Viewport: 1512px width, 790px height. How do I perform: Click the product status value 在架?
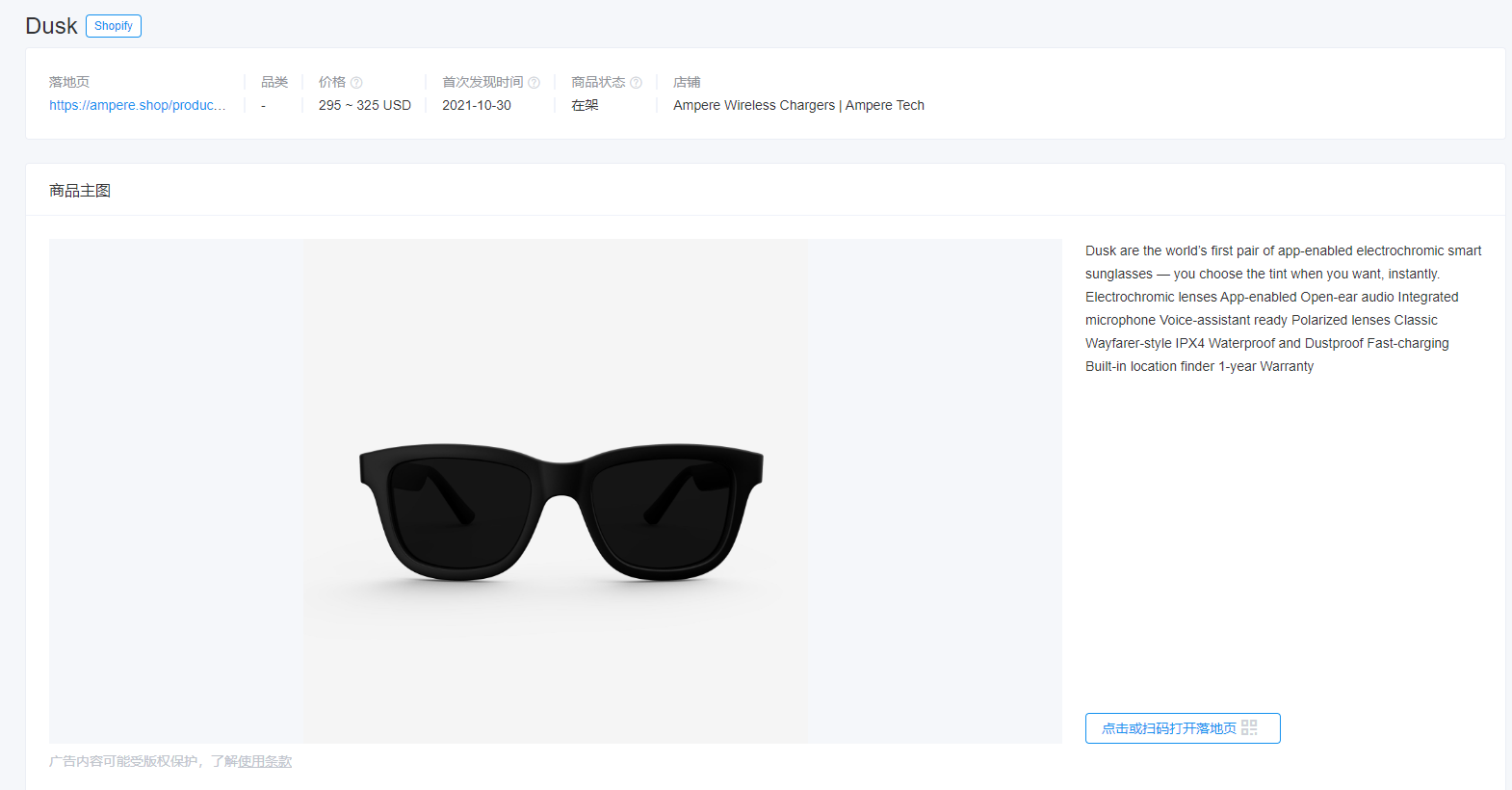pos(585,105)
